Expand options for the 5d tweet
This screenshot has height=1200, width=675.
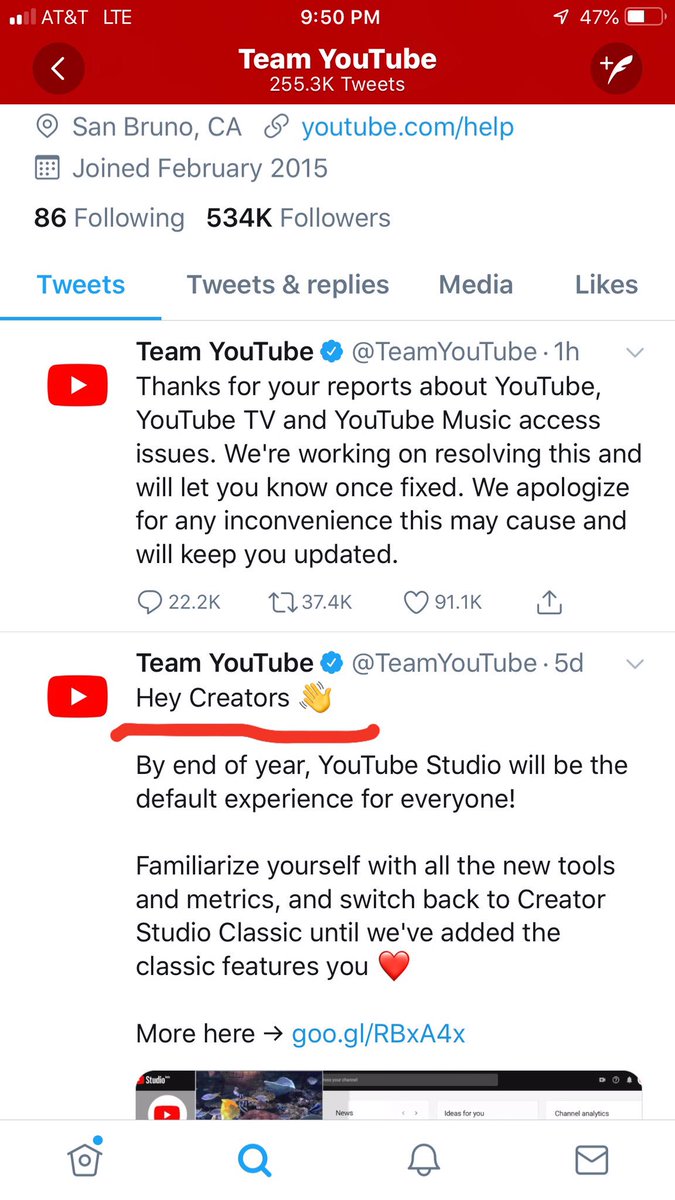634,664
